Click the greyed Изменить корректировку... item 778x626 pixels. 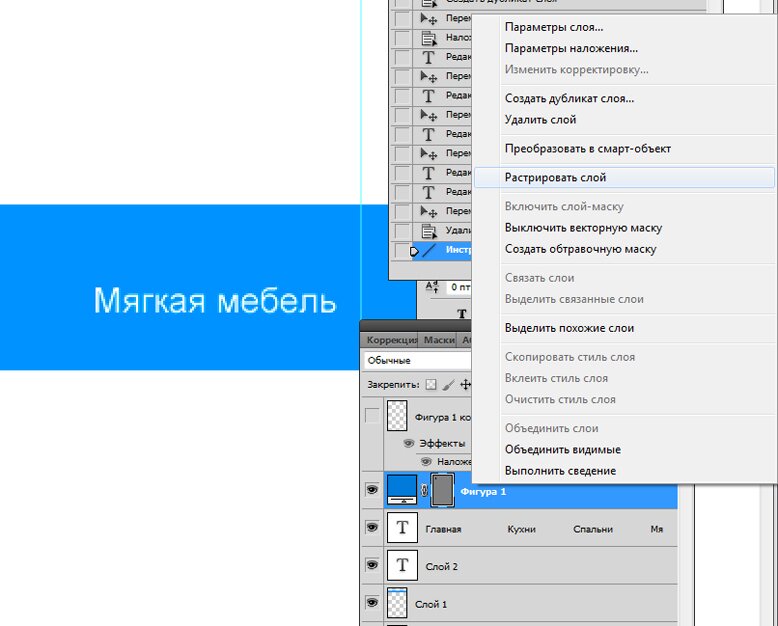point(577,69)
